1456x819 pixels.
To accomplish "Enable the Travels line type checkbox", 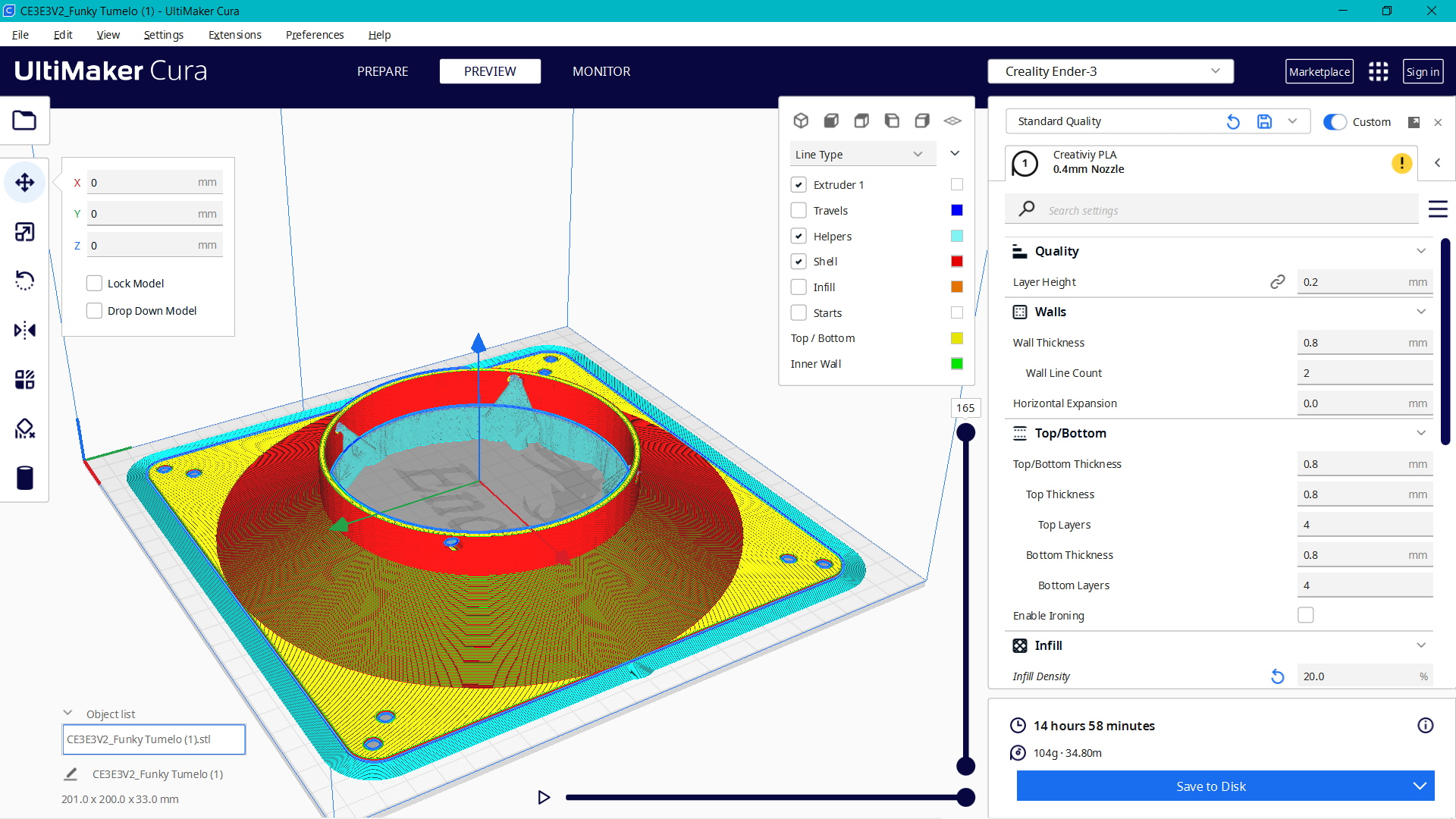I will (799, 210).
